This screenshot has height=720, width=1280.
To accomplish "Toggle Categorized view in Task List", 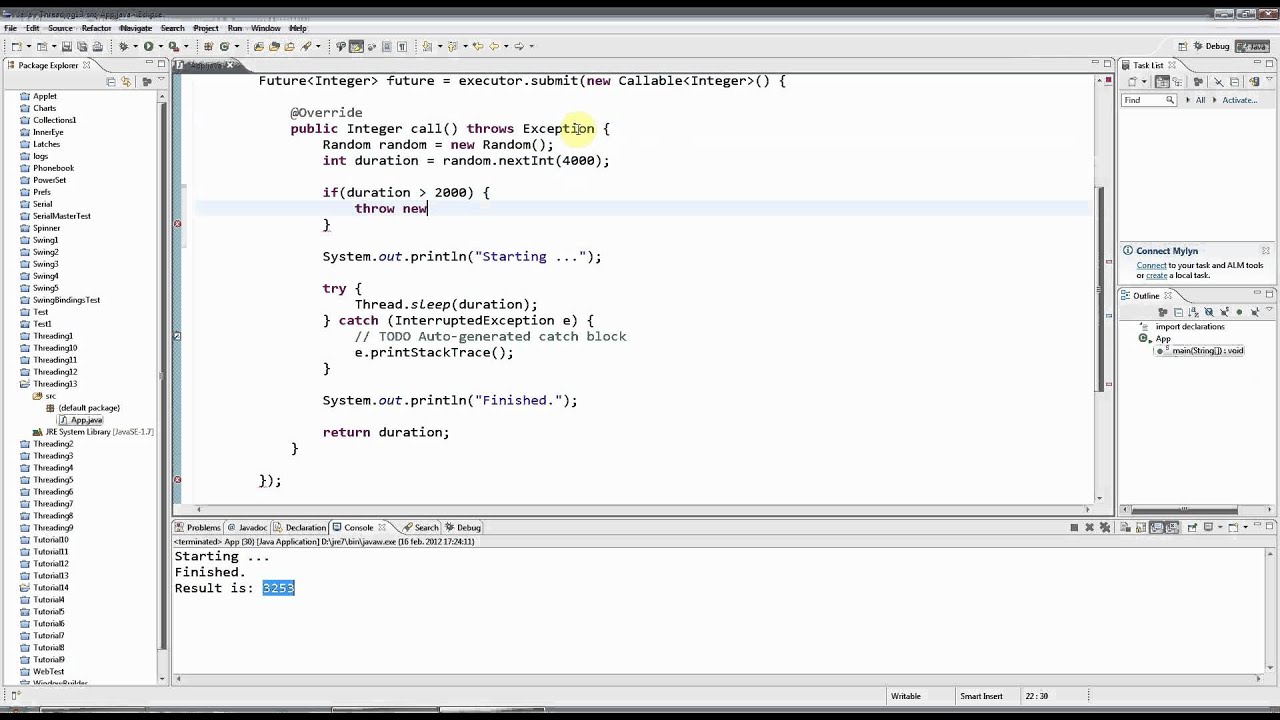I will [x=1162, y=82].
